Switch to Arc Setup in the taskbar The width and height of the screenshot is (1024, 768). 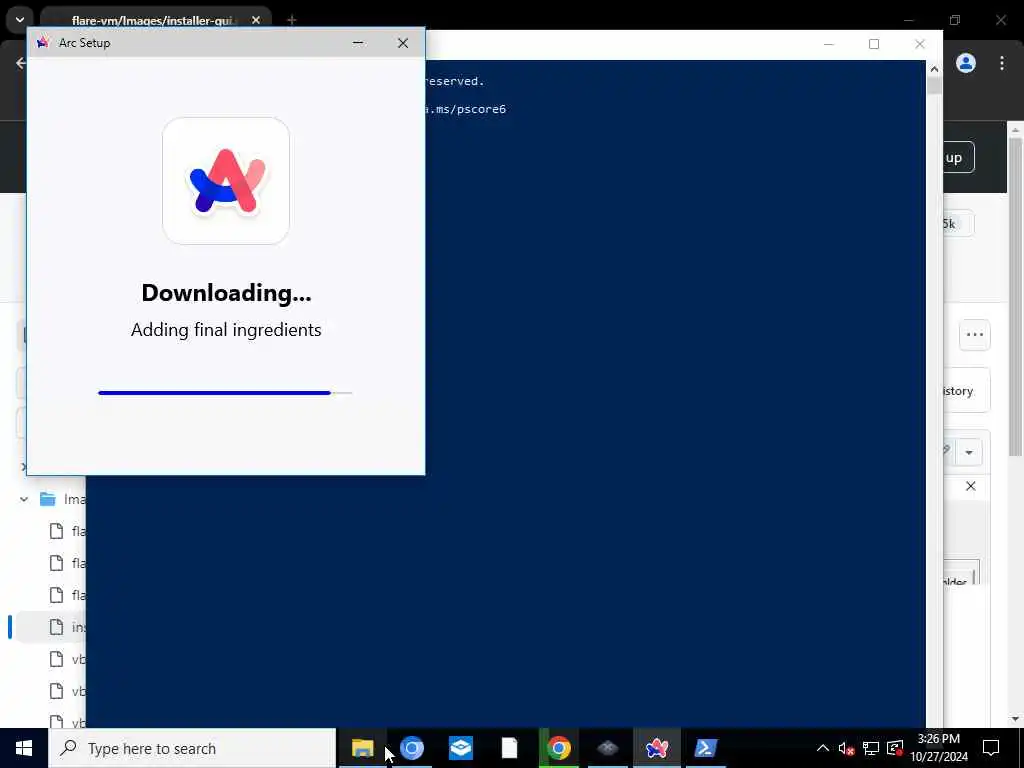point(657,748)
